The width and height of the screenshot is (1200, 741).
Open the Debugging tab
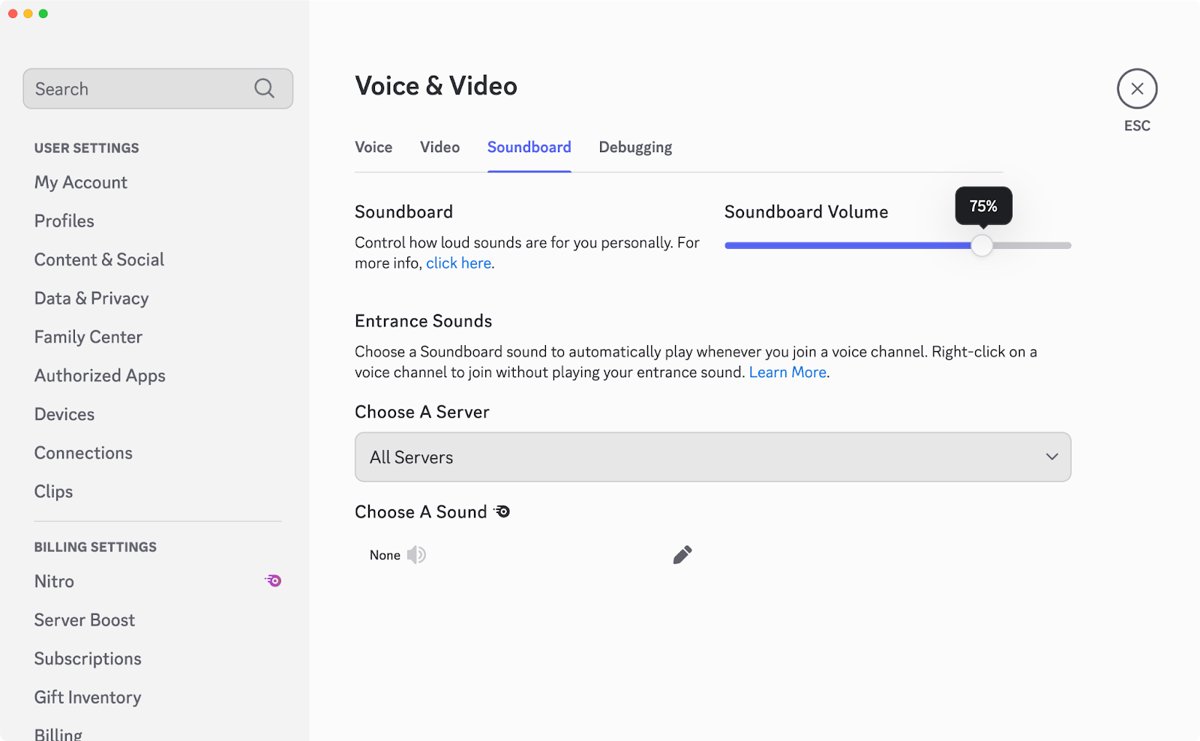tap(635, 147)
